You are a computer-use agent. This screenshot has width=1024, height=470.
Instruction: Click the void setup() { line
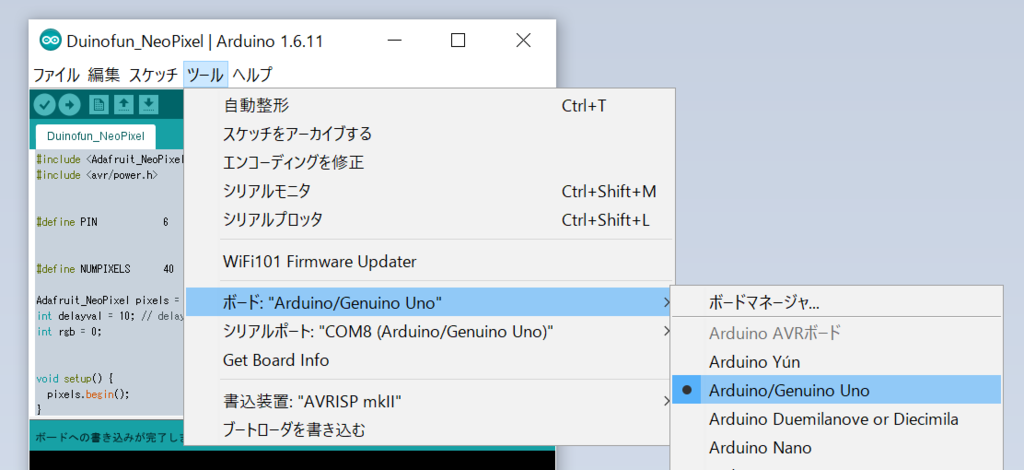[x=75, y=378]
